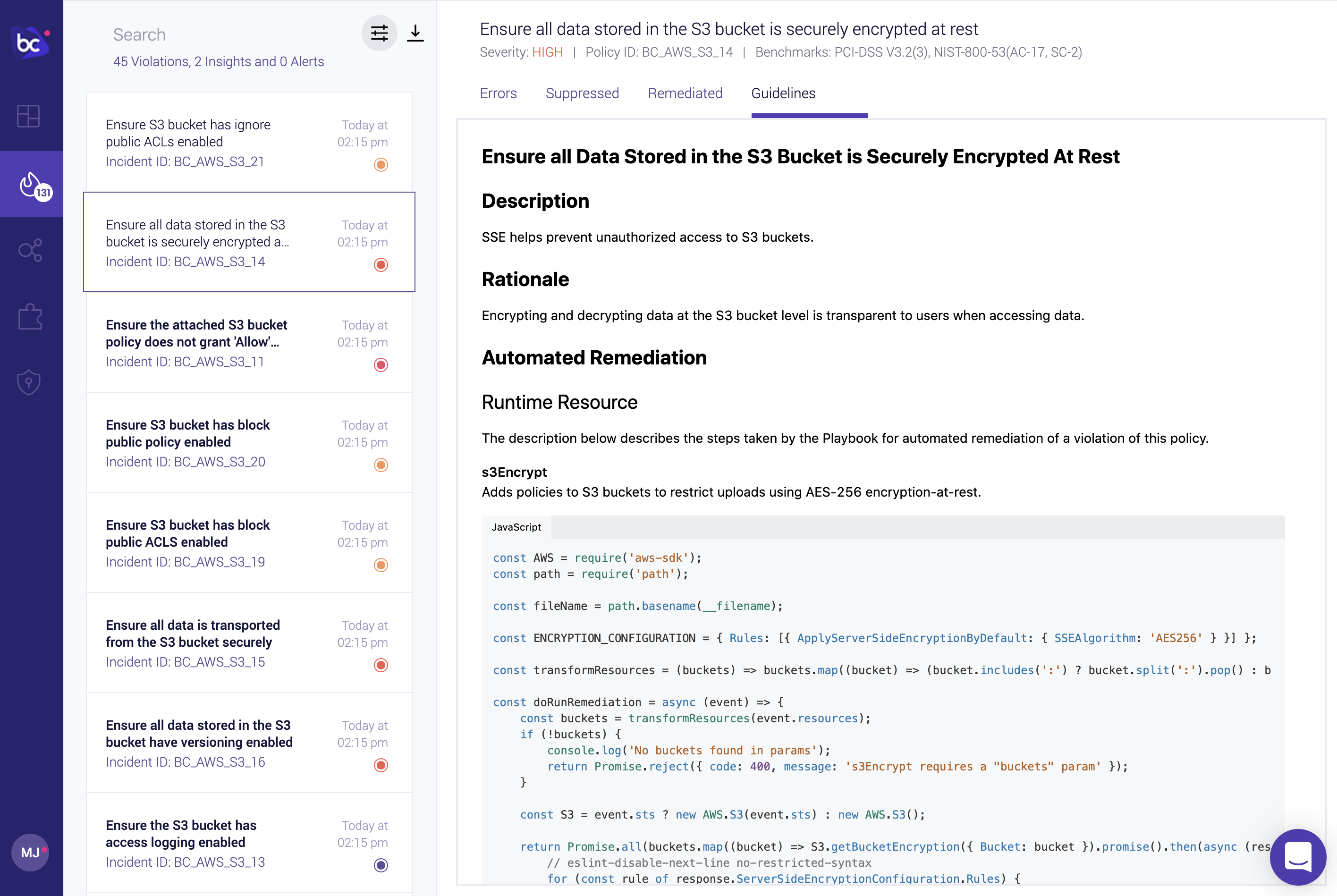Open the chat support bubble
1337x896 pixels.
click(x=1298, y=856)
